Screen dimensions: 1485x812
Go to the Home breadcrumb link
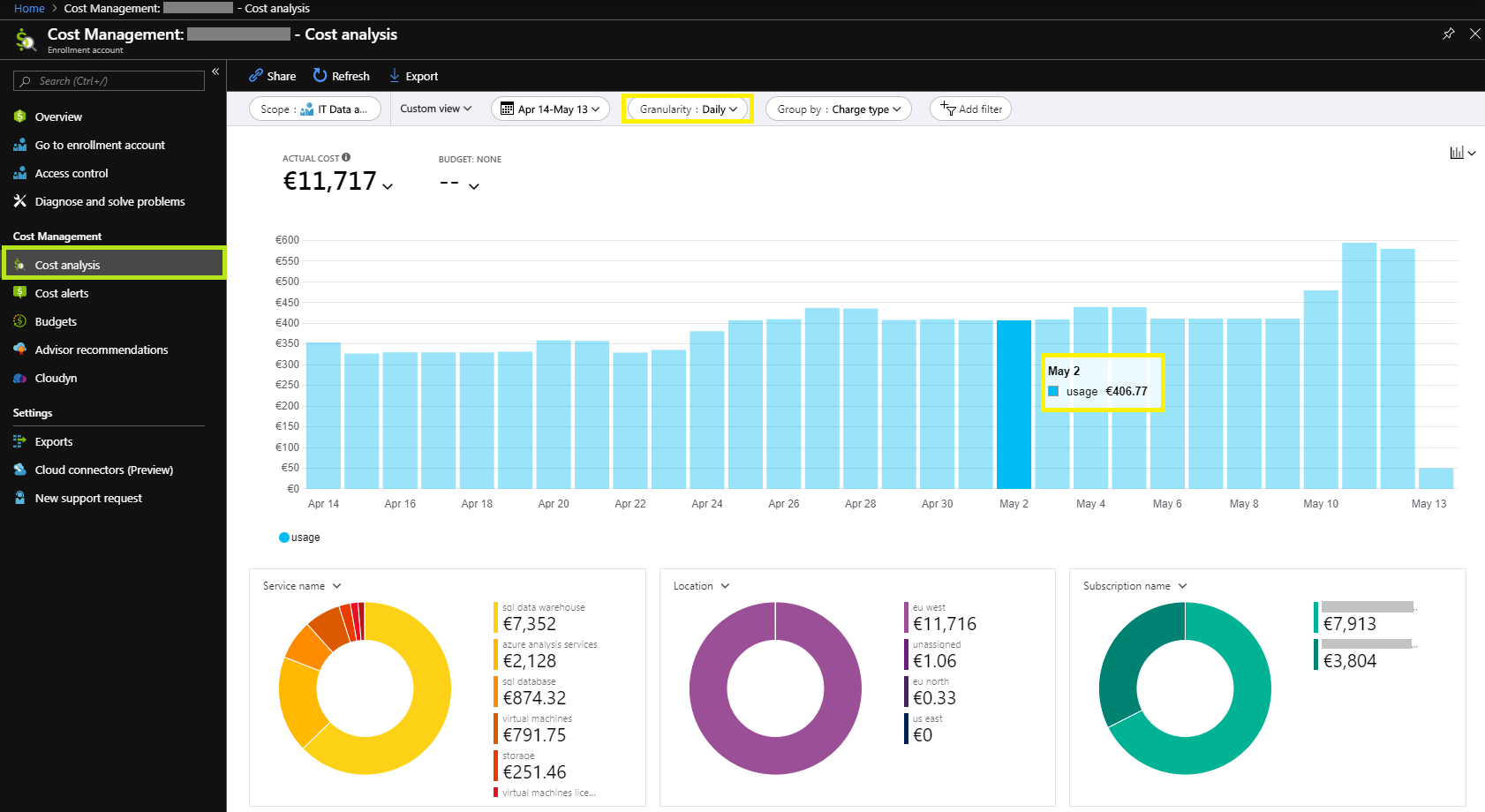29,8
